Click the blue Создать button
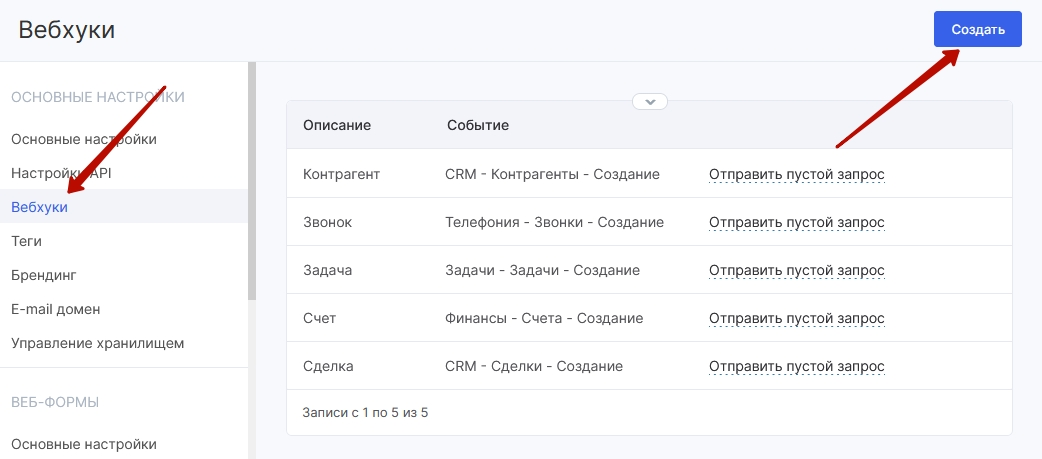Viewport: 1042px width, 459px height. (977, 29)
